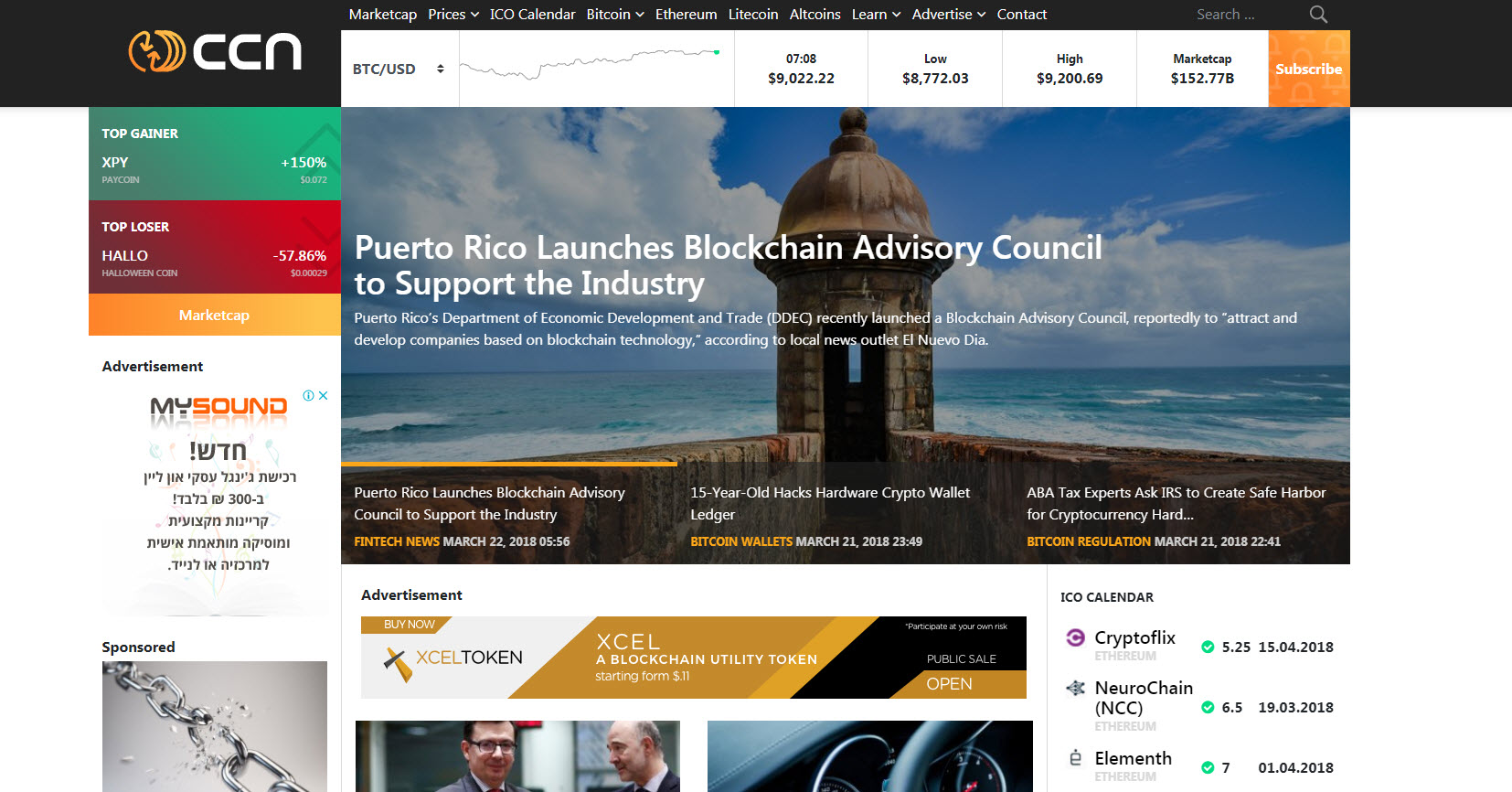This screenshot has height=792, width=1512.
Task: Open ABA Tax Experts Ask IRS article
Action: pyautogui.click(x=1176, y=503)
